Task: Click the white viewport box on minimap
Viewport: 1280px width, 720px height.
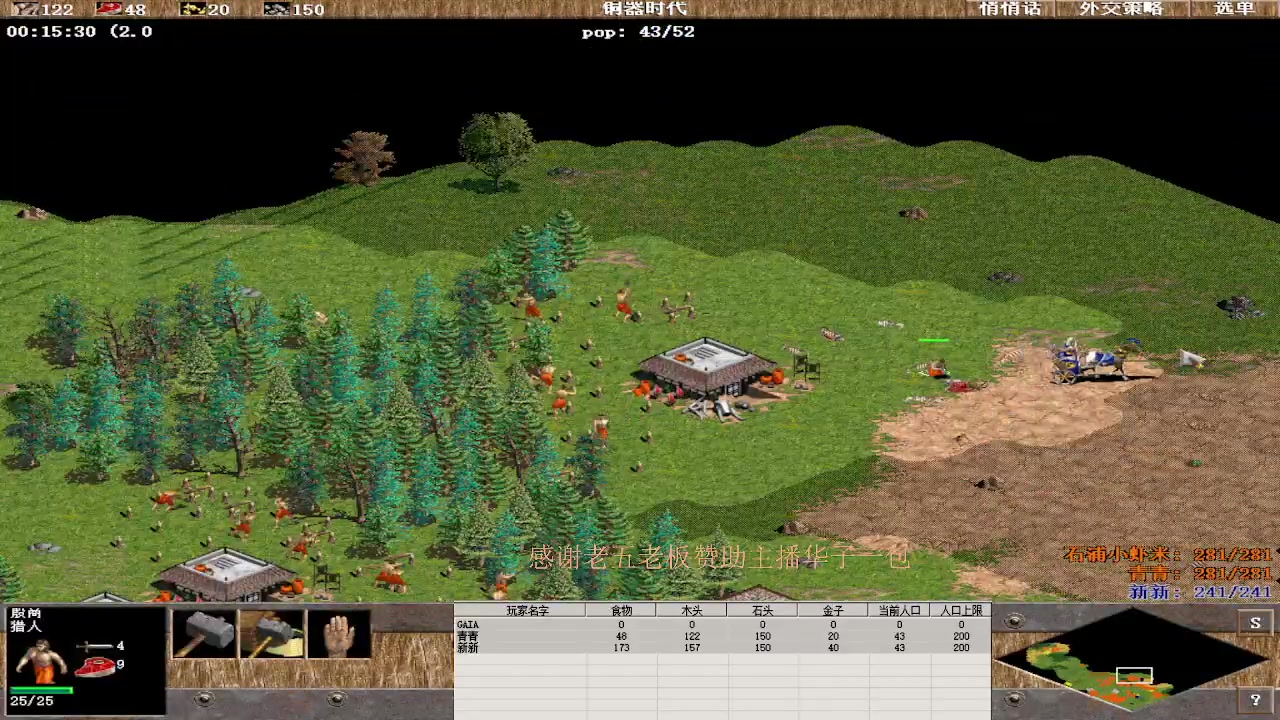Action: [1134, 675]
